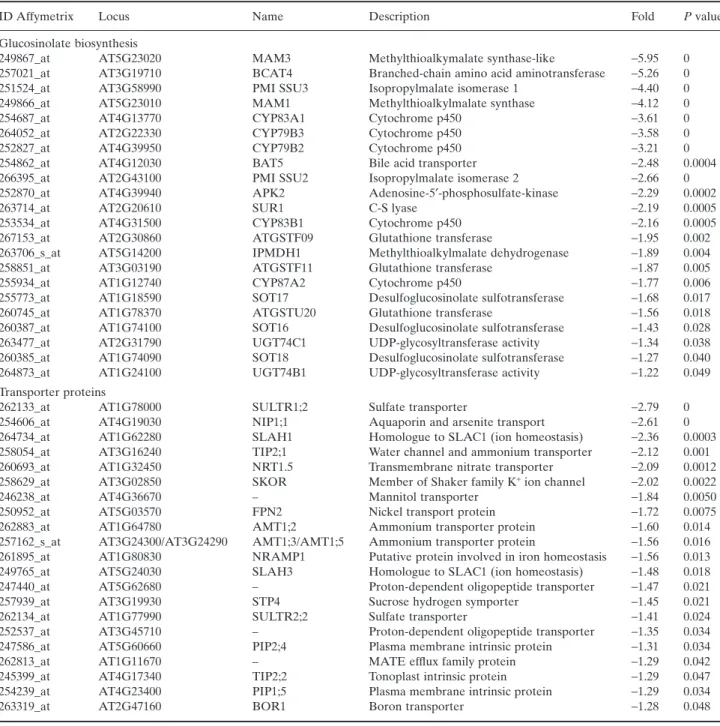720x726 pixels.
Task: Click gene name NRT1.5
Action: coord(273,467)
